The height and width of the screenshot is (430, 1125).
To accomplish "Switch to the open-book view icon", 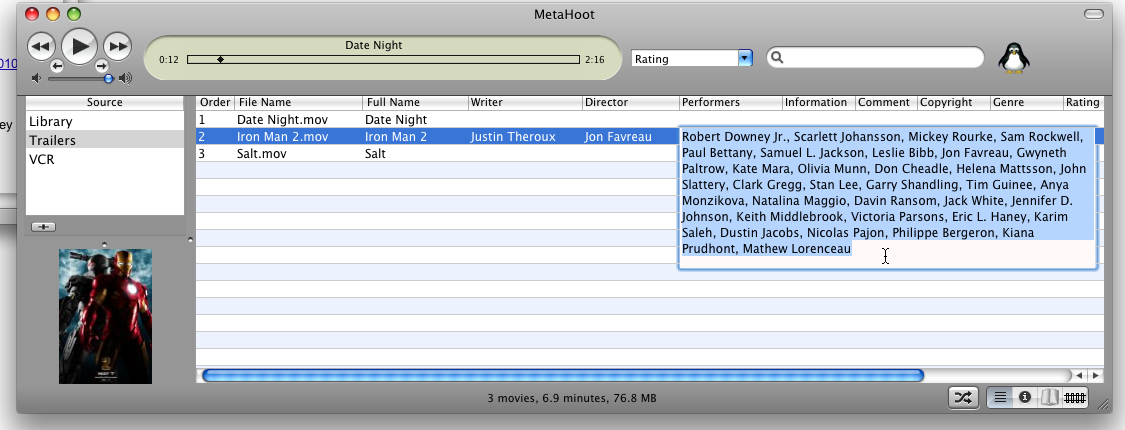I will coord(1050,397).
